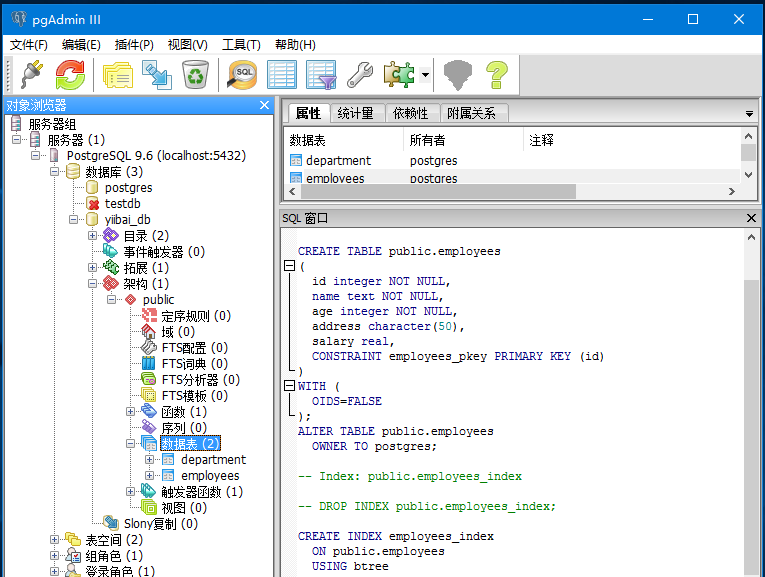
Task: Open plugins dropdown arrow in toolbar
Action: coord(425,75)
